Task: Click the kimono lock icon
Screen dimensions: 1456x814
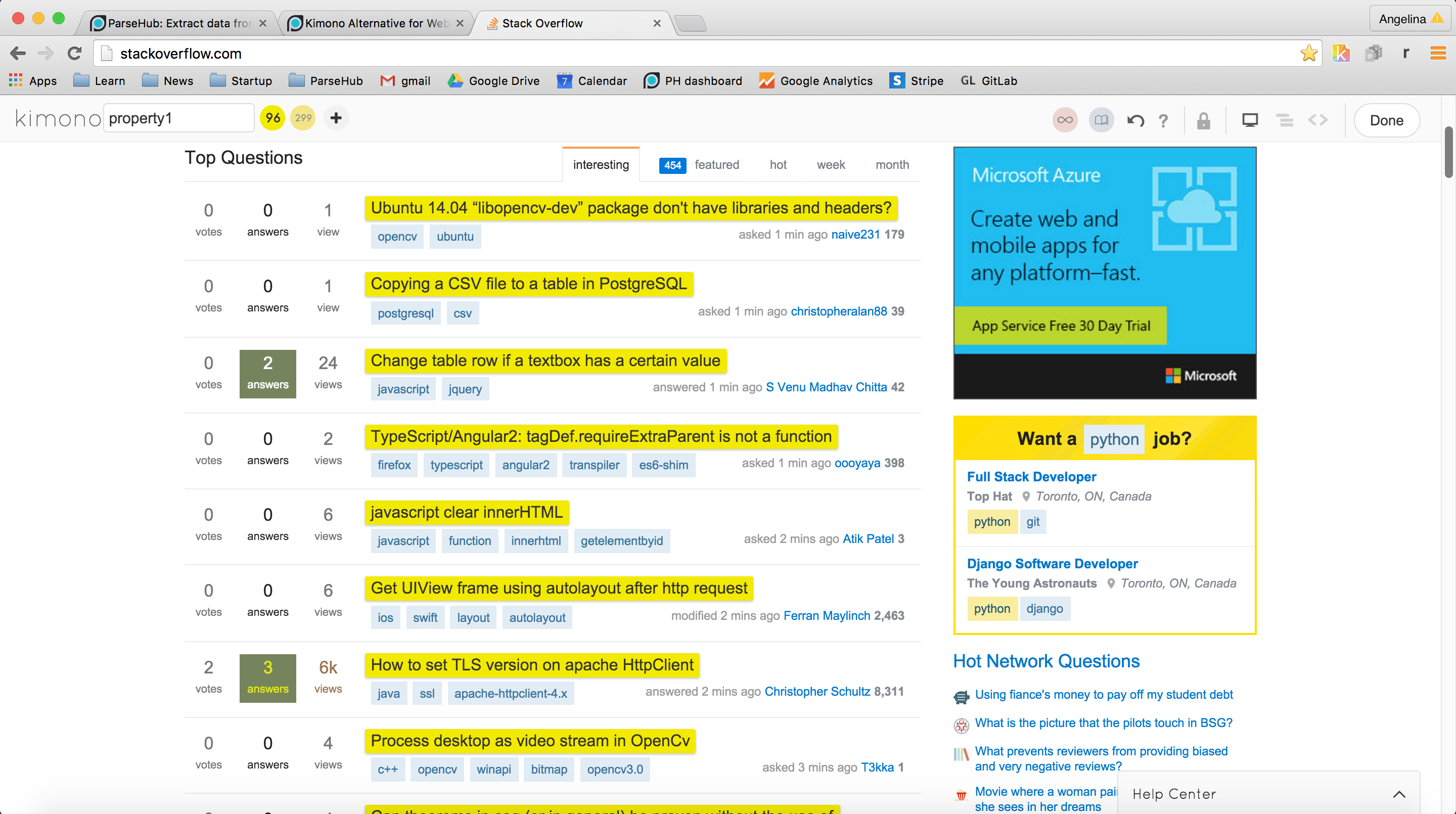Action: coord(1203,120)
